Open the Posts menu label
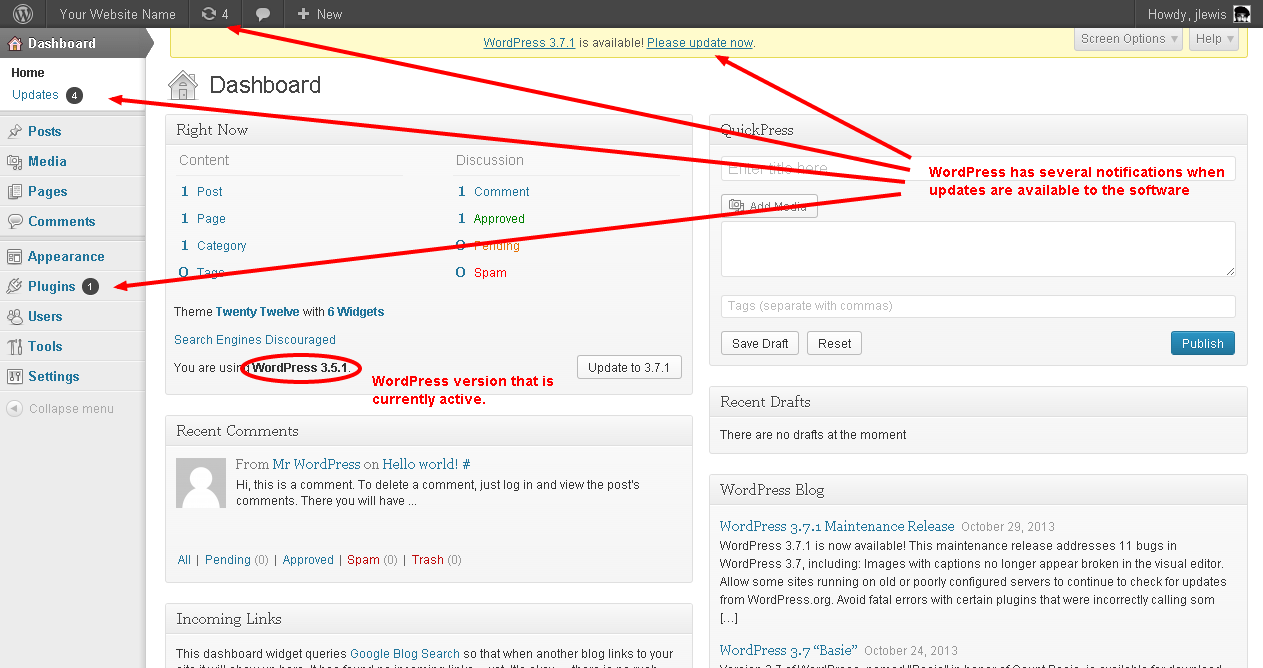1263x668 pixels. 45,131
